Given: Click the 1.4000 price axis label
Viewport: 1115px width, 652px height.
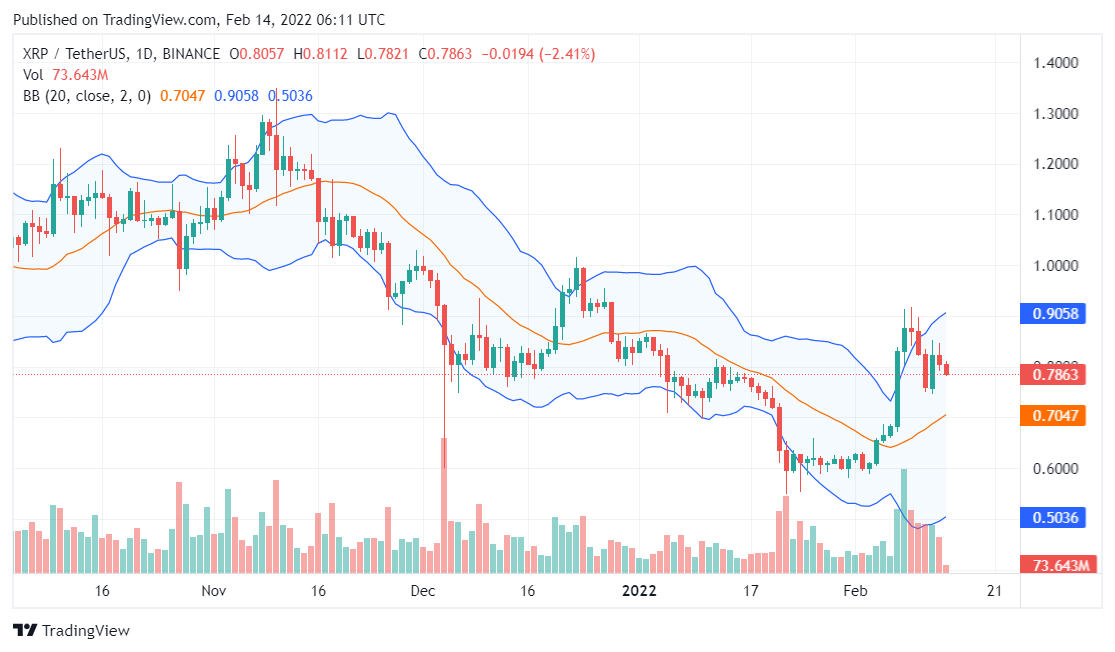Looking at the screenshot, I should (x=1055, y=63).
